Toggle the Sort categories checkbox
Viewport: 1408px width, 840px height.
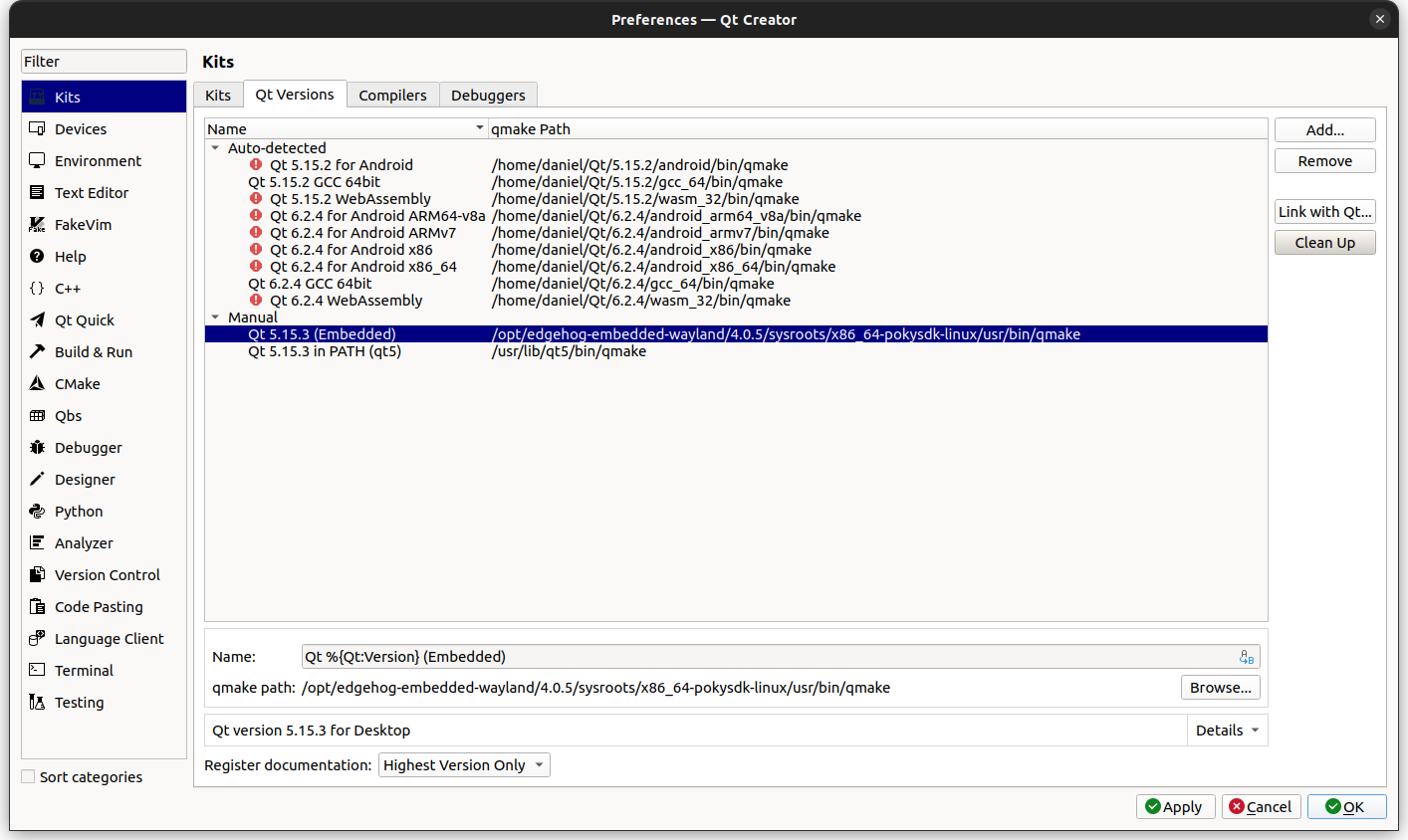[26, 776]
